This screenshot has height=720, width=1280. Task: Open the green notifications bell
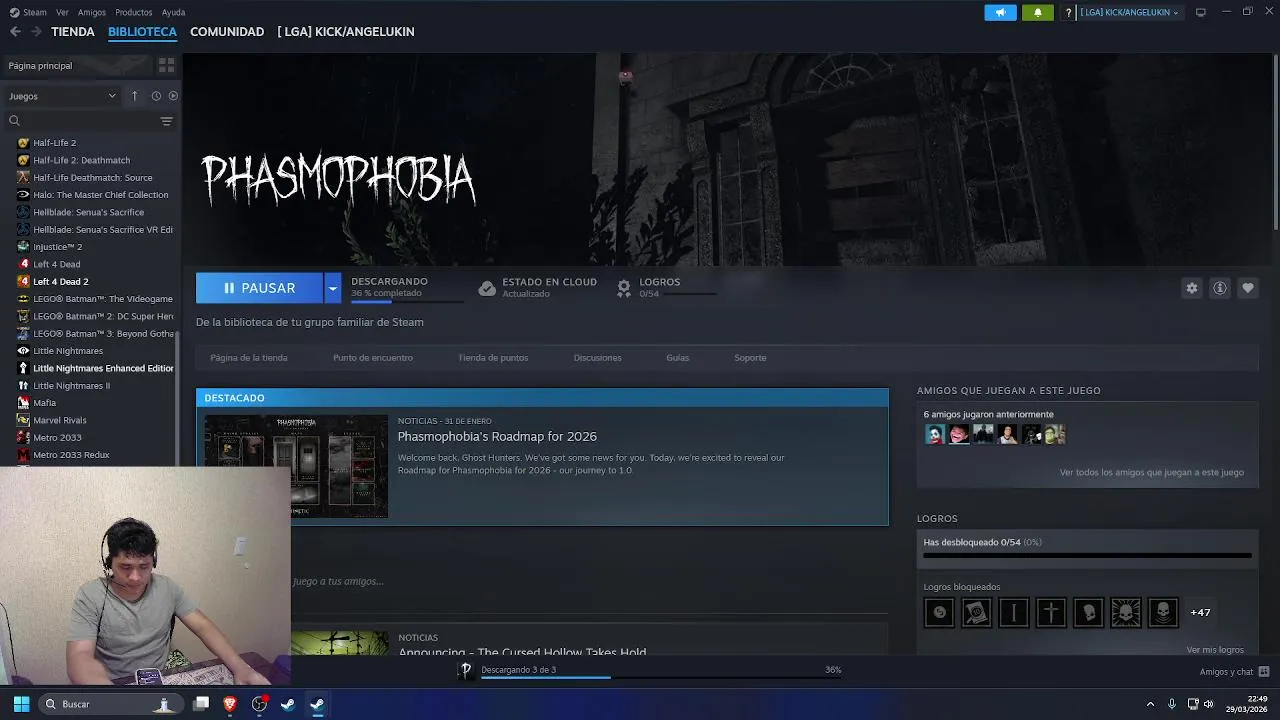[1037, 12]
